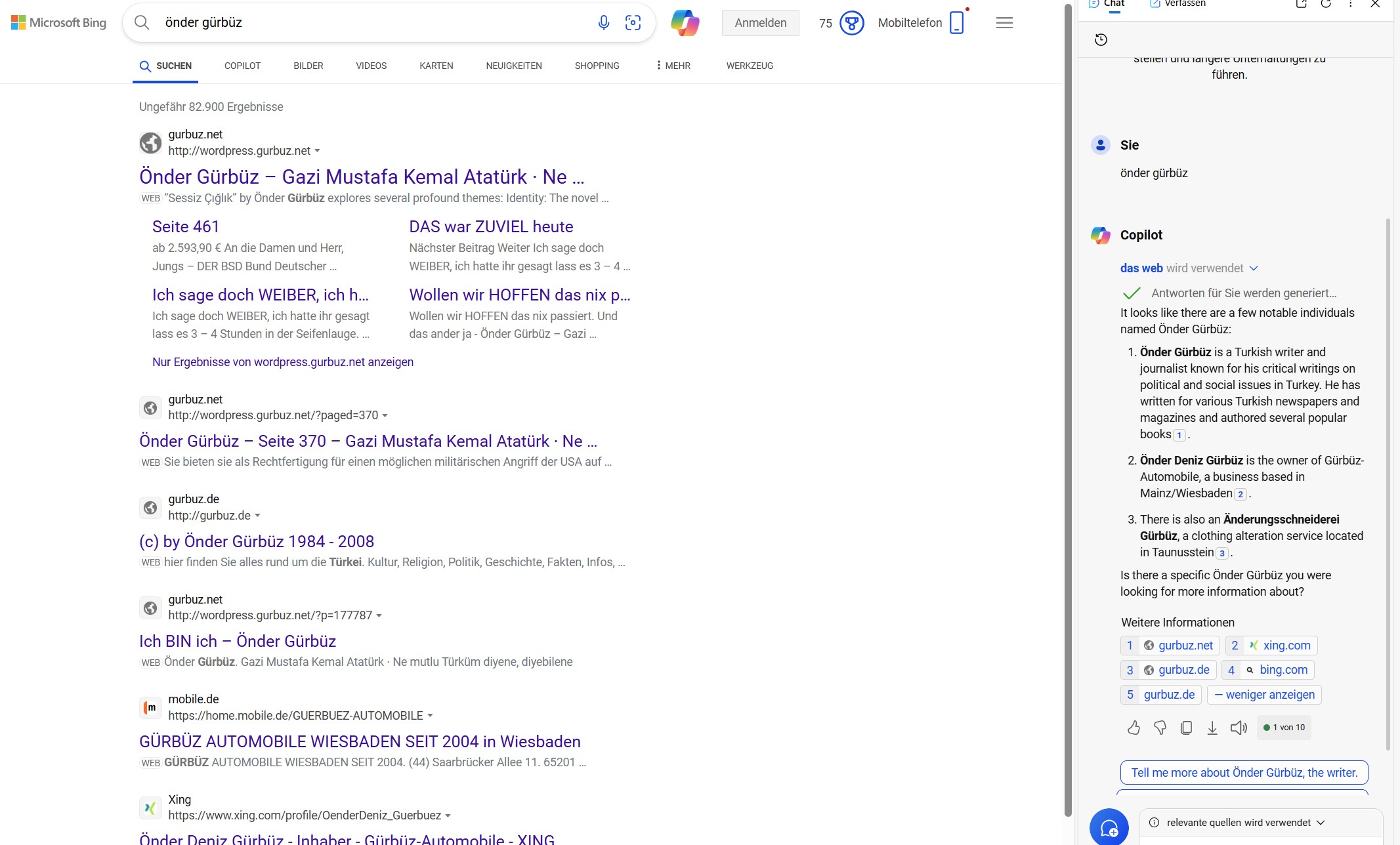Open chat history clock icon in sidebar
Viewport: 1400px width, 845px height.
(x=1101, y=40)
